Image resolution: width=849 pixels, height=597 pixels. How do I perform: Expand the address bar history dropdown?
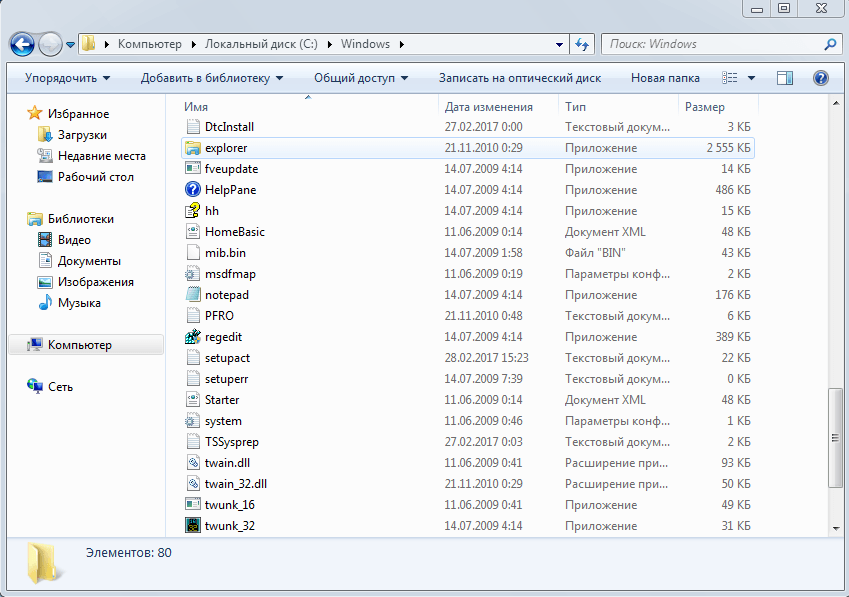(x=559, y=44)
